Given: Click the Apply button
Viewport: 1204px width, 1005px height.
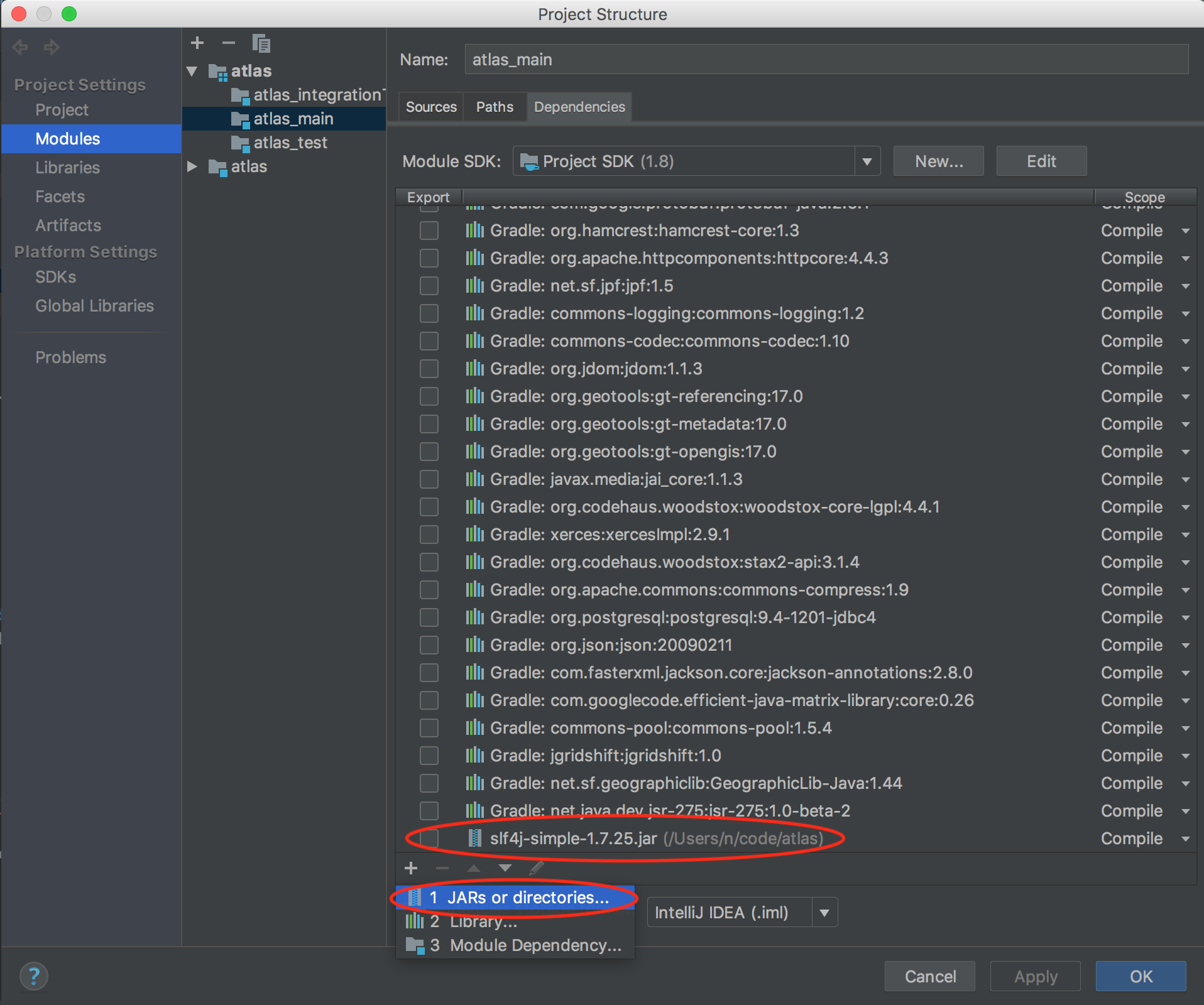Looking at the screenshot, I should pos(1036,976).
